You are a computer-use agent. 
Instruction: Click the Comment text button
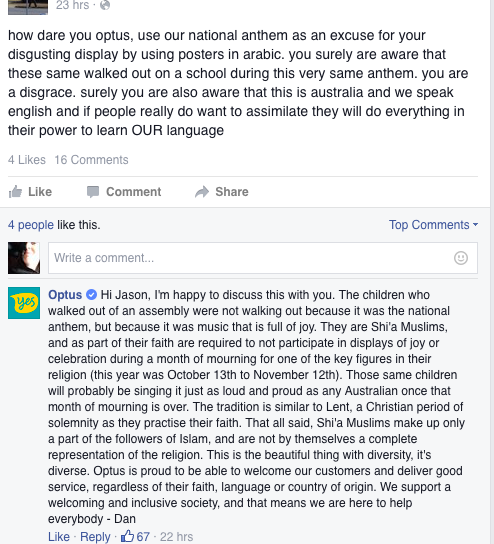(x=134, y=192)
